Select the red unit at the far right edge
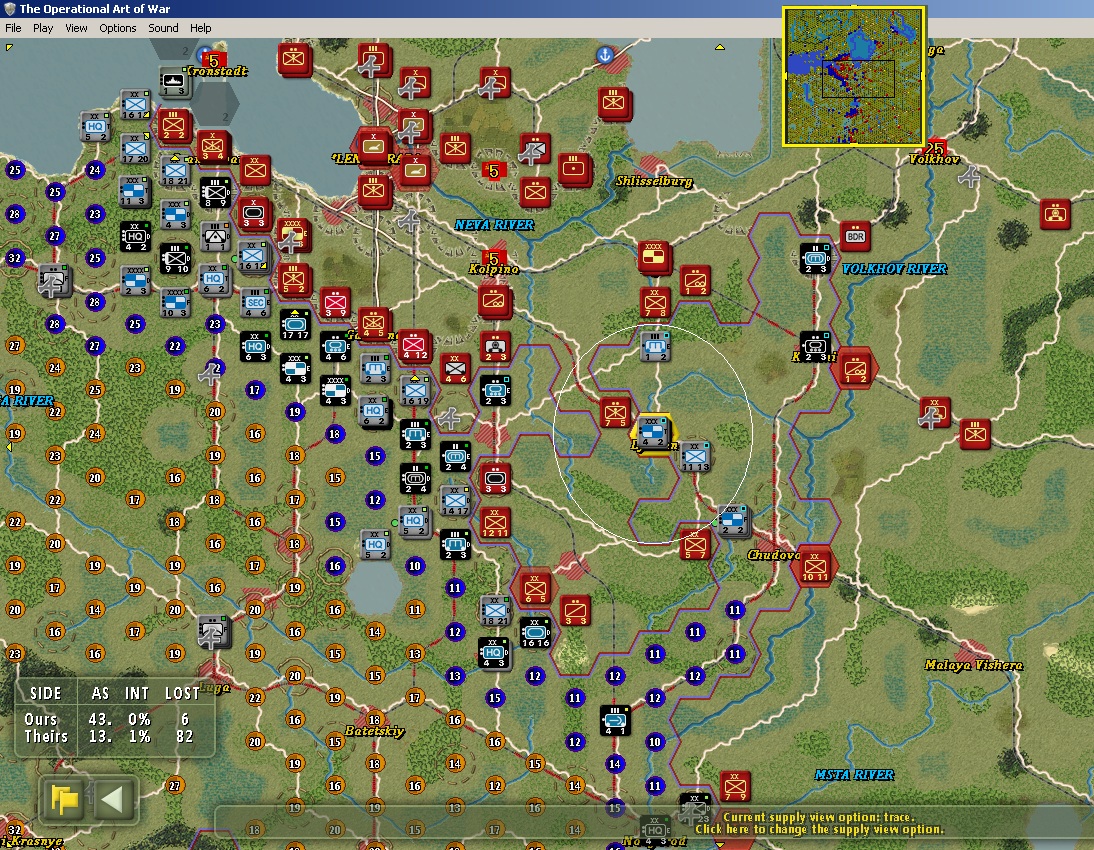 click(x=1055, y=214)
